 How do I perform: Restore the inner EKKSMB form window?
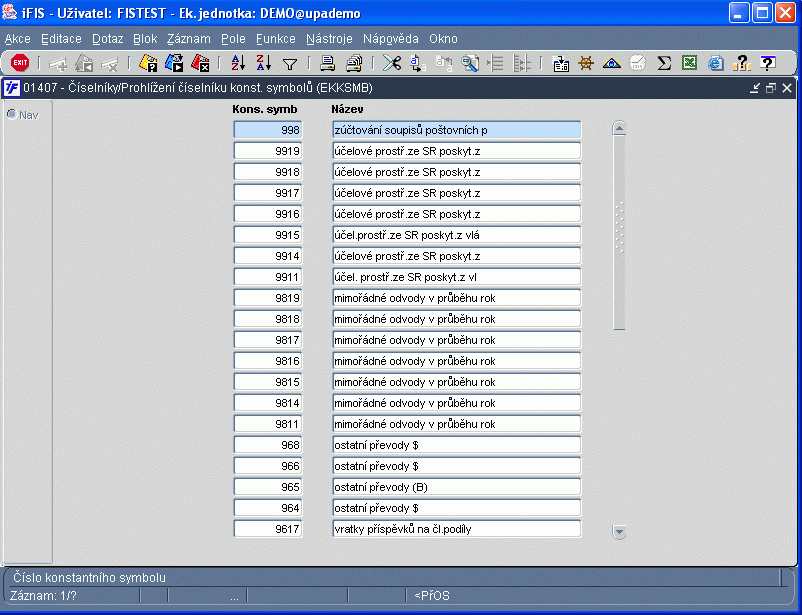(x=771, y=88)
